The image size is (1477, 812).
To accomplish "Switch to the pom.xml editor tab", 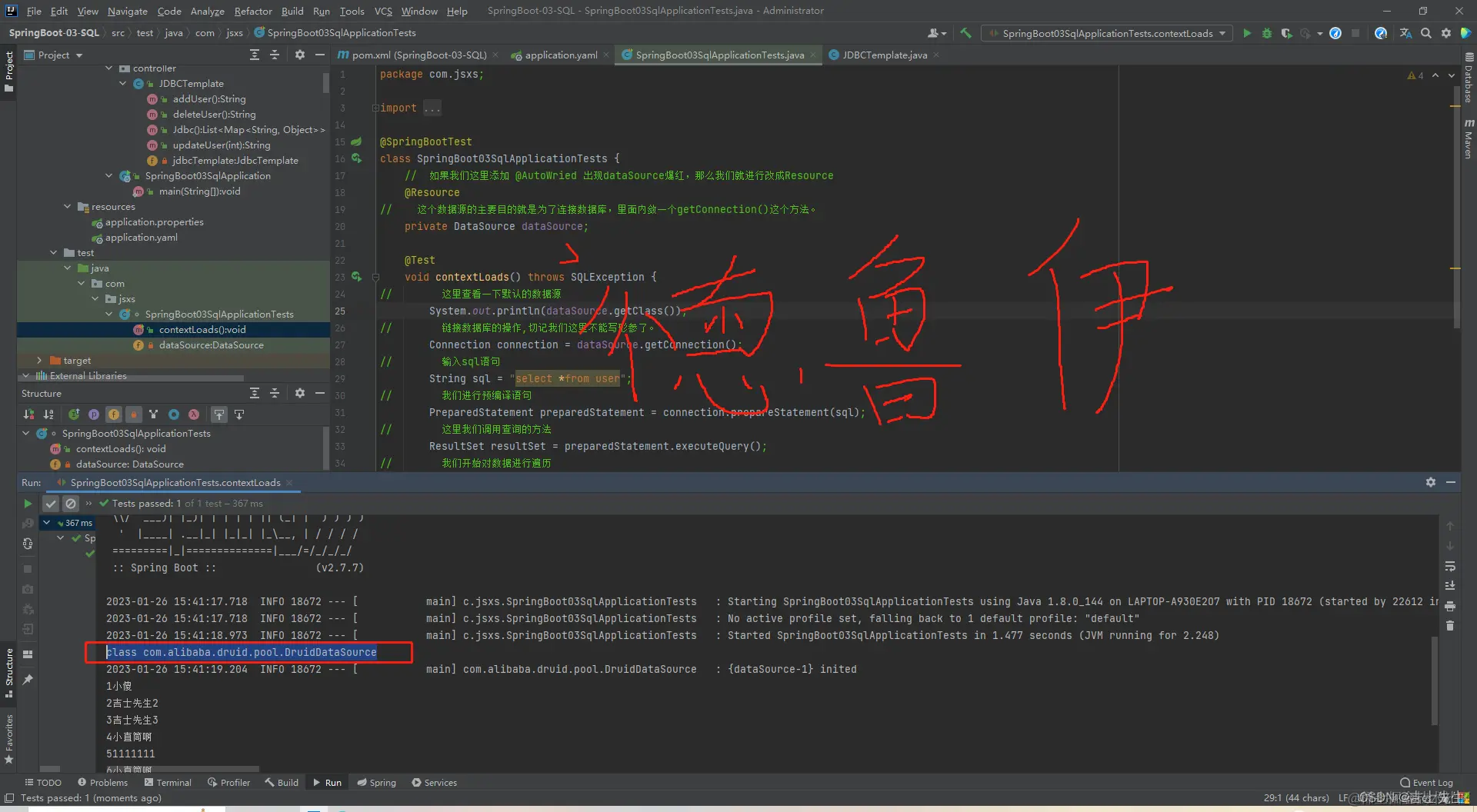I will pyautogui.click(x=418, y=55).
